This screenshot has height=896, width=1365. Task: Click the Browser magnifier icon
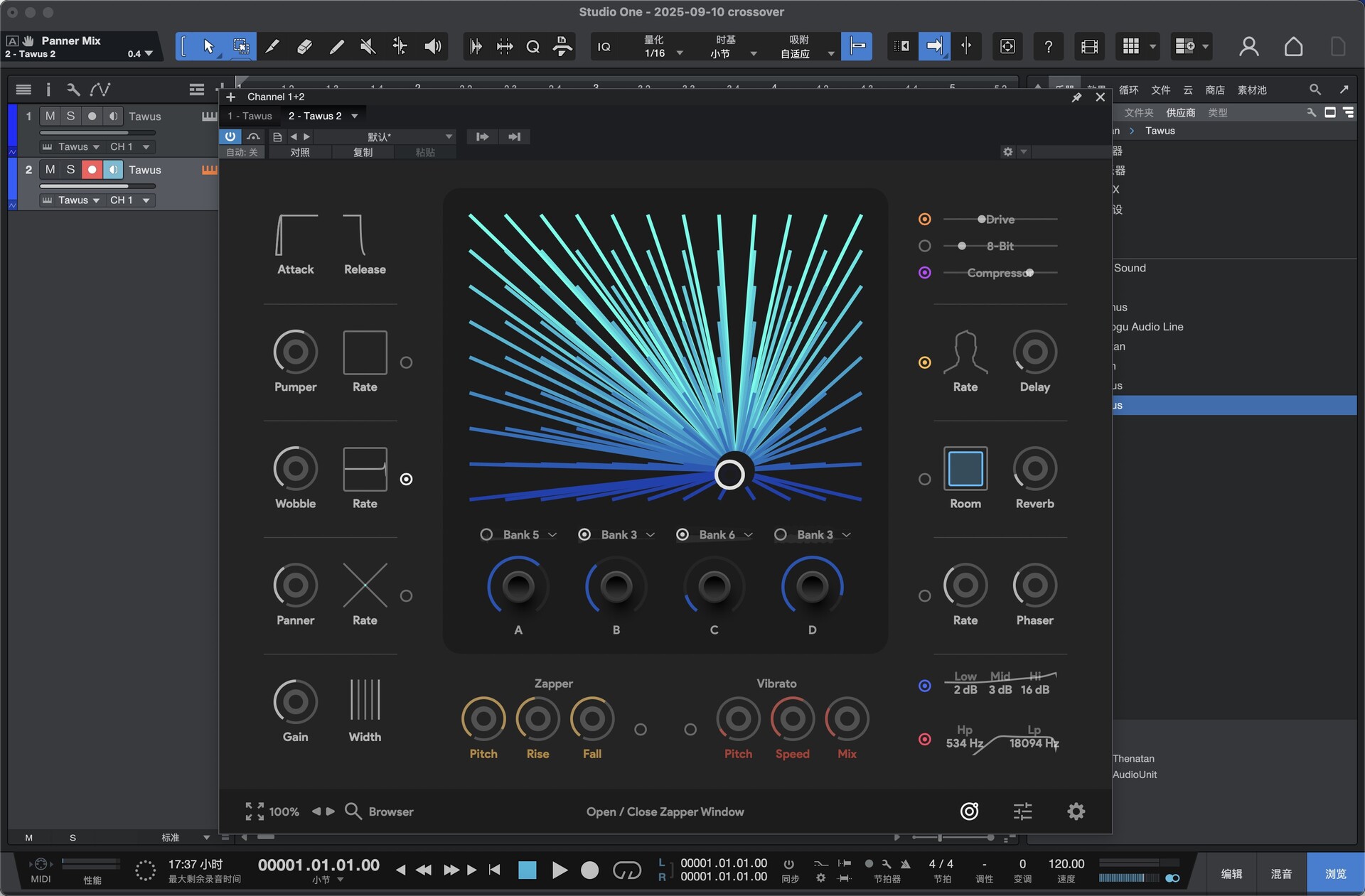[353, 811]
